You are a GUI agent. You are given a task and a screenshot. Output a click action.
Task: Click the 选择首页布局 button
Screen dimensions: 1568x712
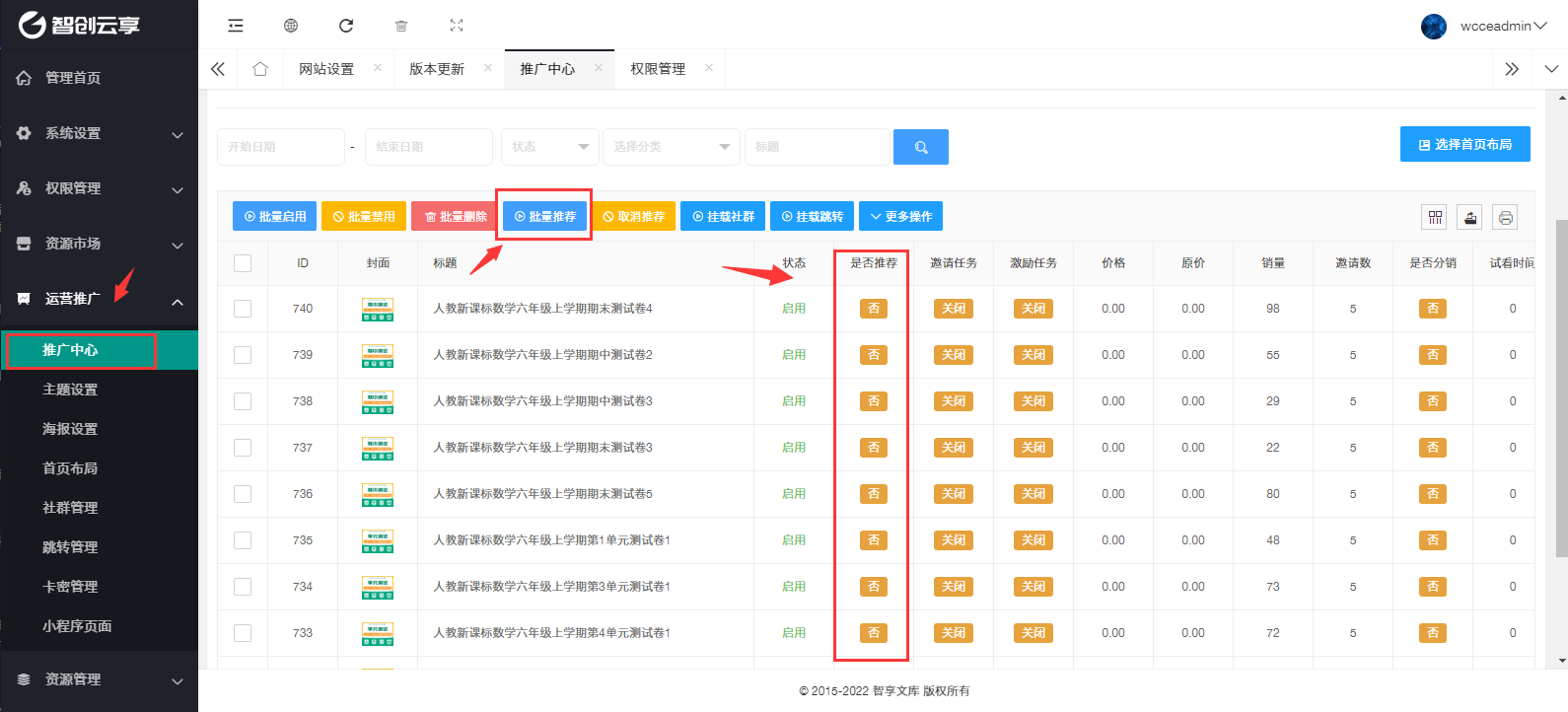coord(1464,144)
